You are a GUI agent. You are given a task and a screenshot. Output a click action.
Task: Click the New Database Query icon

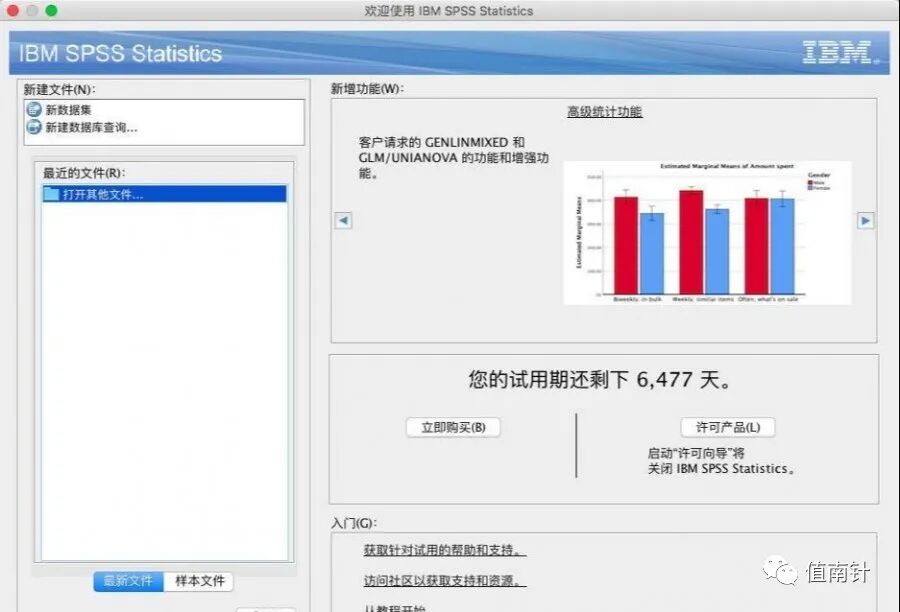(x=34, y=127)
